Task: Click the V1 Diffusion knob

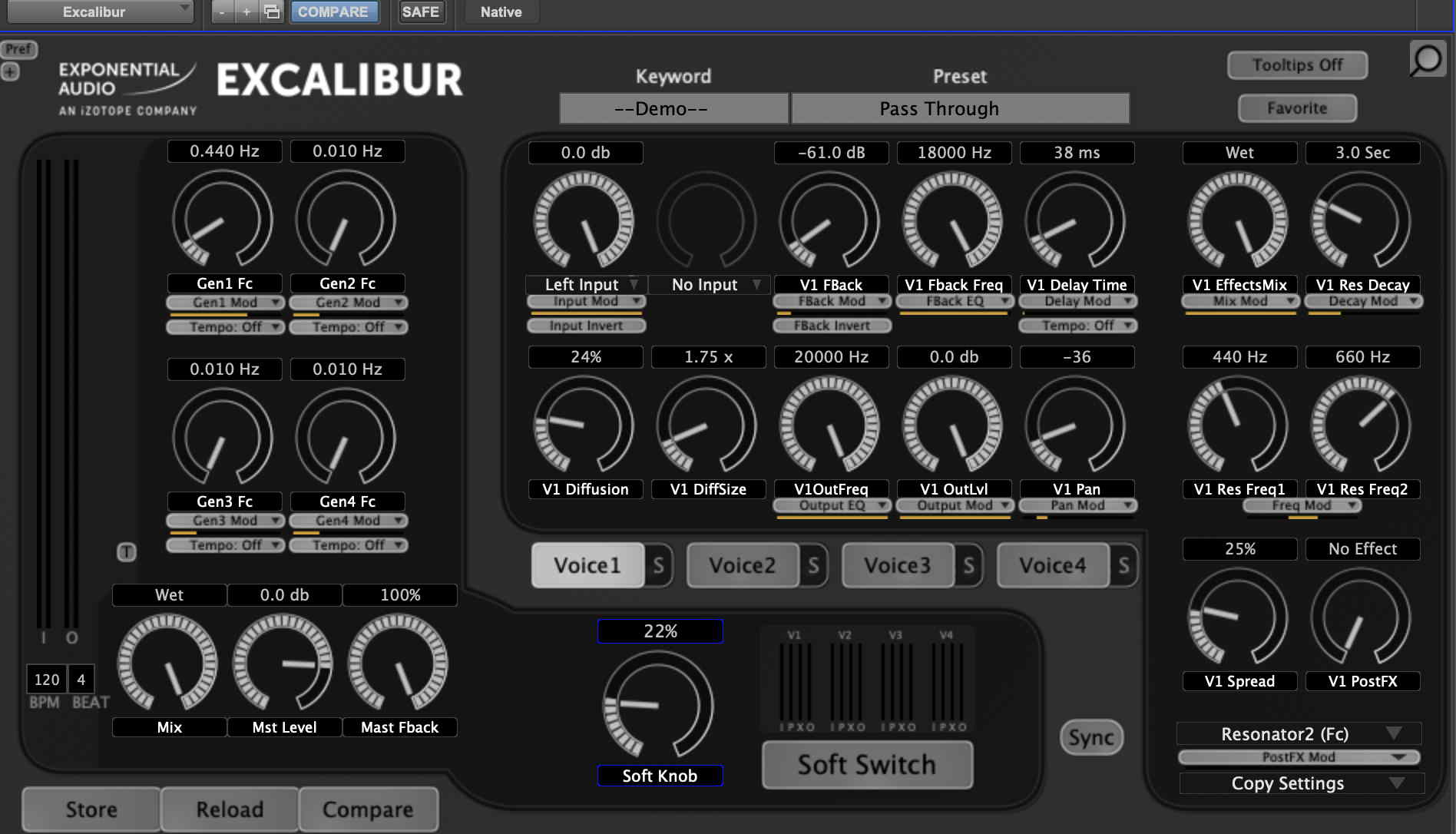Action: point(584,425)
